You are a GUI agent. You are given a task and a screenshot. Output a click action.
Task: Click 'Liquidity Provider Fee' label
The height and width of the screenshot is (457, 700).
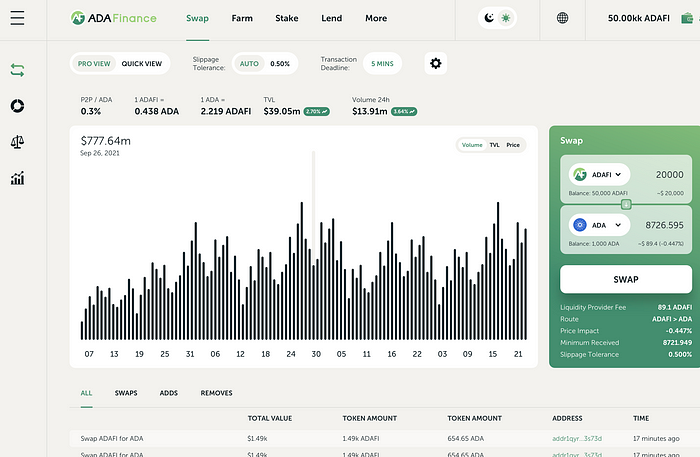(x=593, y=307)
